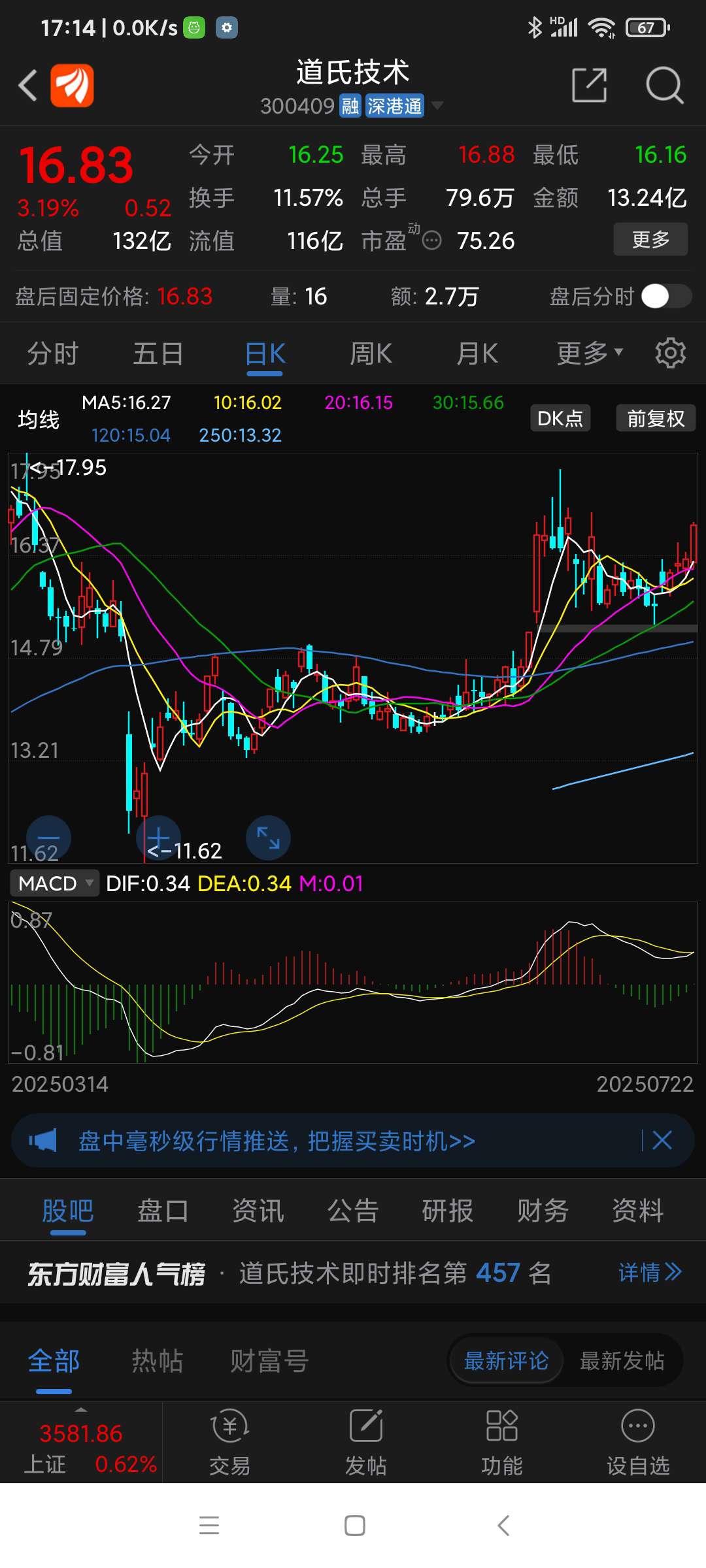Switch to 月K chart tab
The width and height of the screenshot is (706, 1568).
point(477,353)
